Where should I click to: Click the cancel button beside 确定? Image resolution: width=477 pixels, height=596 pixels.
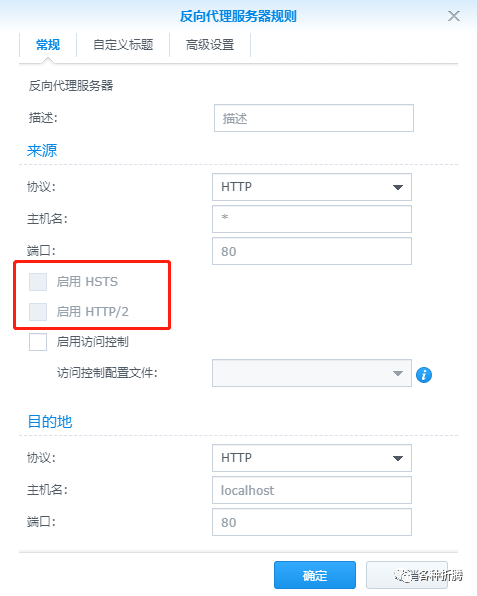pyautogui.click(x=407, y=575)
